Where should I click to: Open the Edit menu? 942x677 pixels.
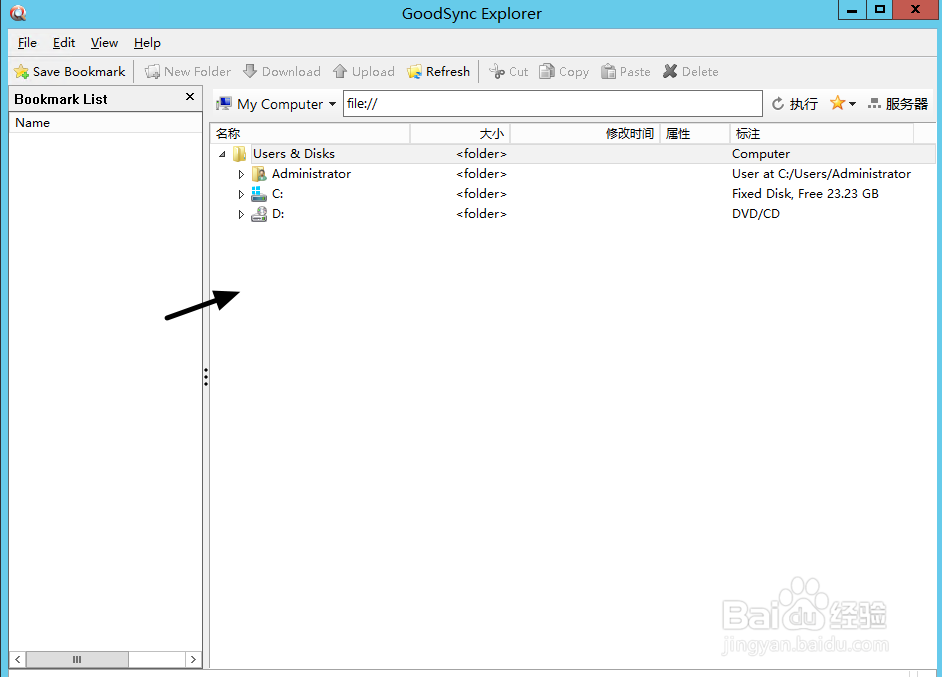coord(64,43)
